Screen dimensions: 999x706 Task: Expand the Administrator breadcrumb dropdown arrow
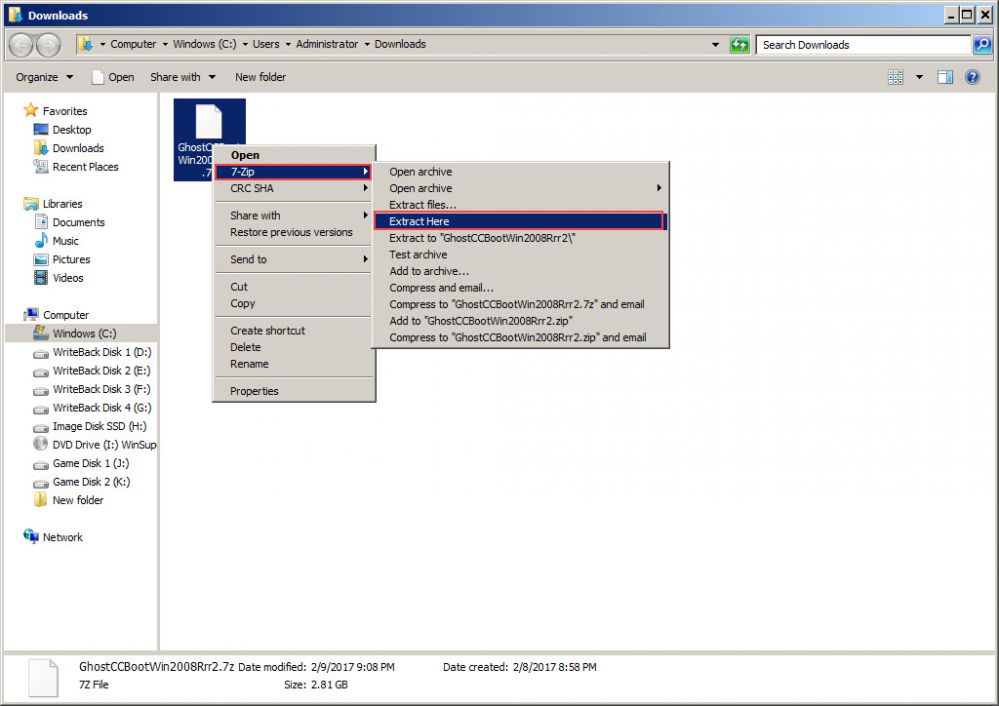[x=367, y=44]
